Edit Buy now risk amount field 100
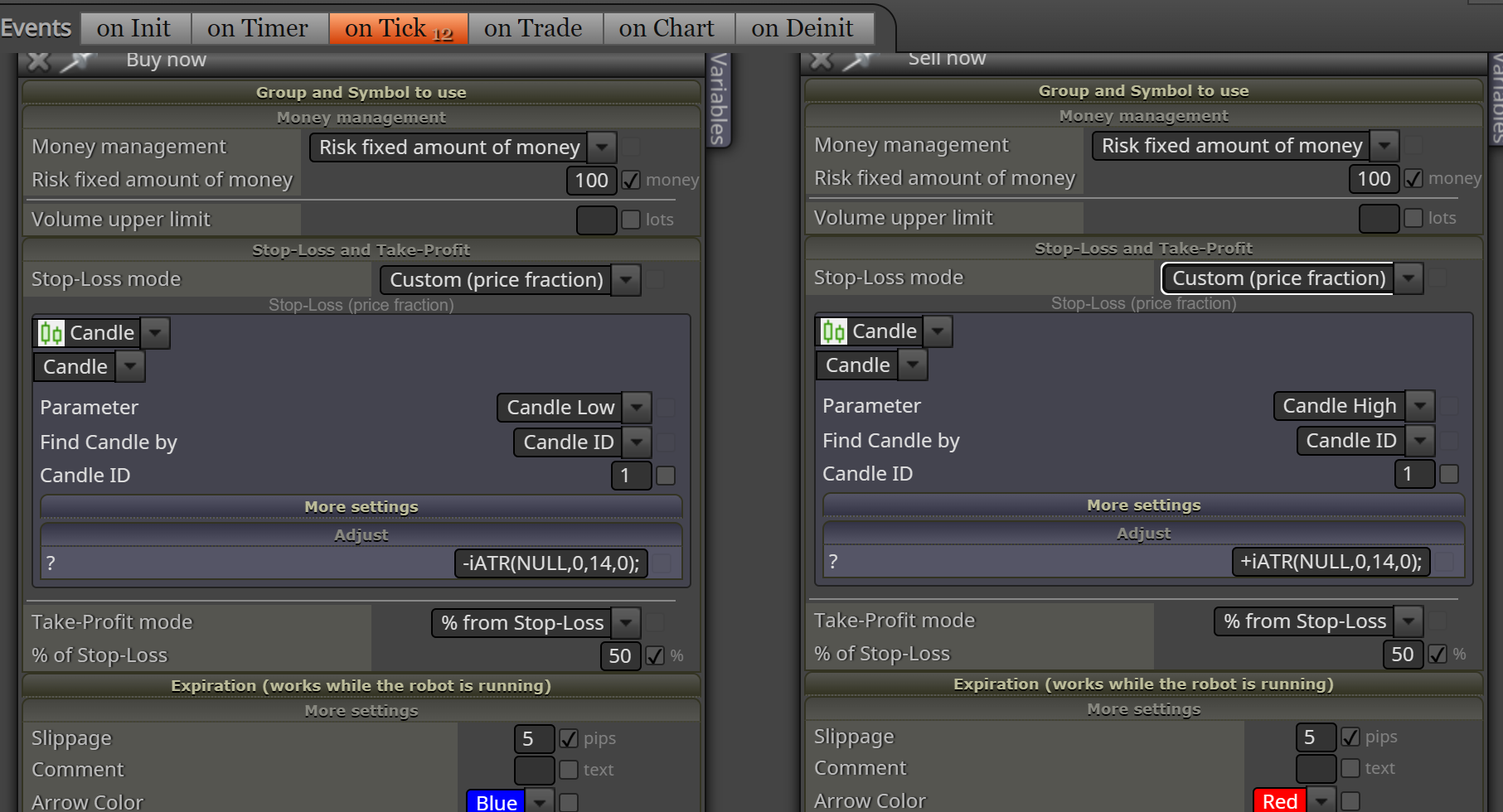This screenshot has height=812, width=1503. click(591, 181)
